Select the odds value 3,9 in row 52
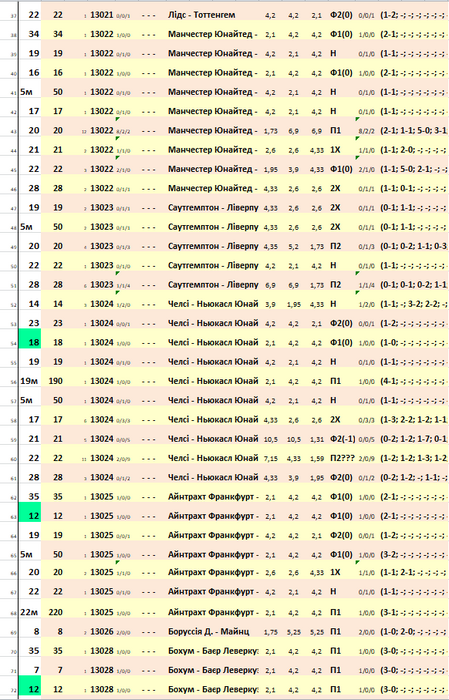The image size is (449, 700). [x=270, y=304]
